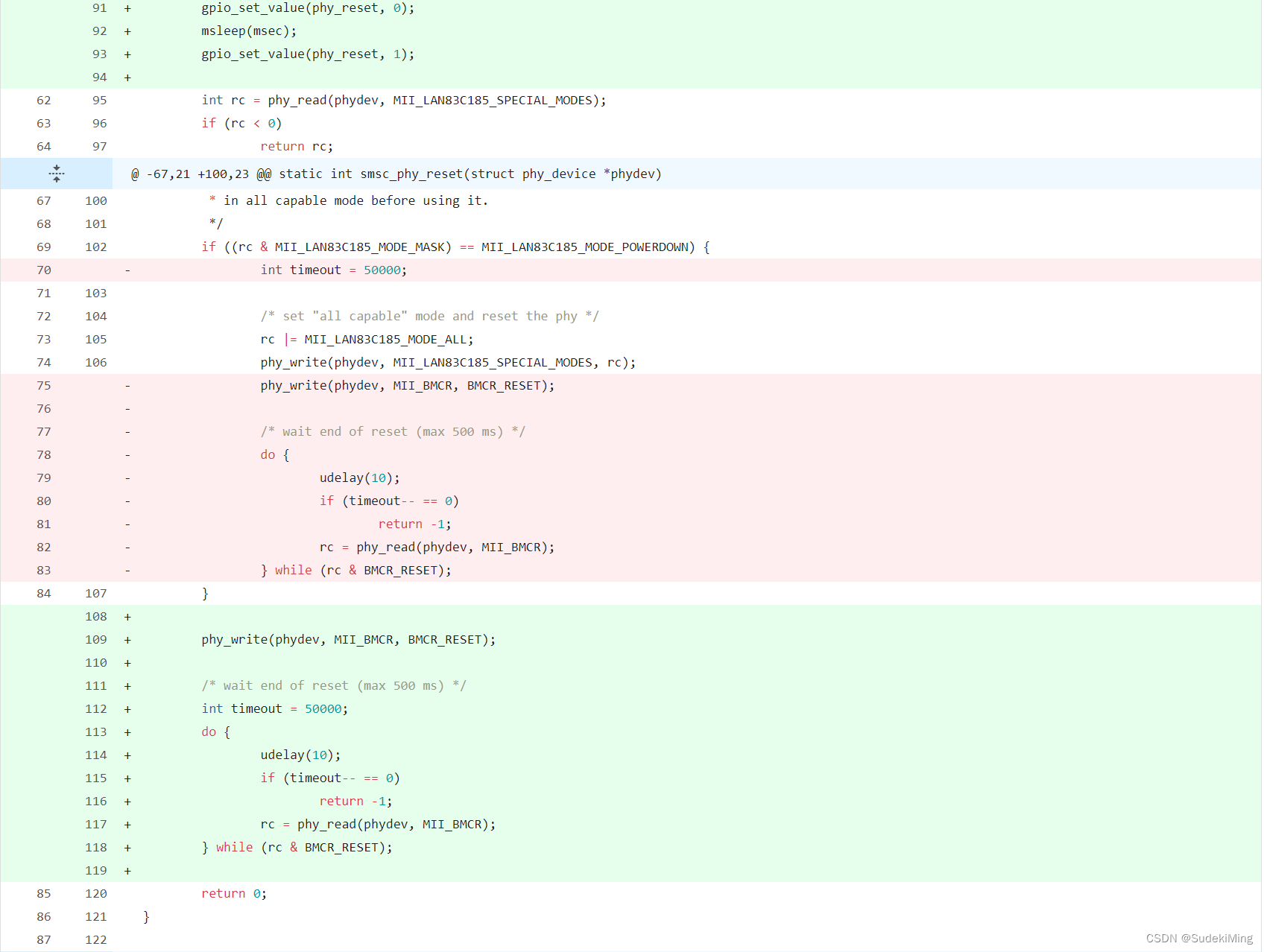Click added 'return -1;' line 116
Image resolution: width=1264 pixels, height=952 pixels.
pos(356,801)
